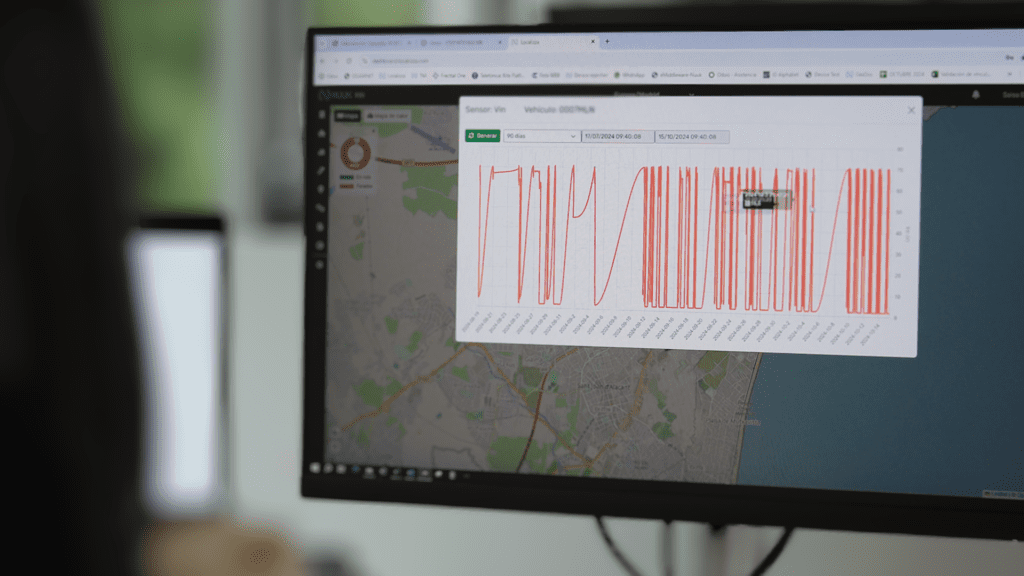
Task: Click the notification bell icon
Action: click(x=976, y=95)
